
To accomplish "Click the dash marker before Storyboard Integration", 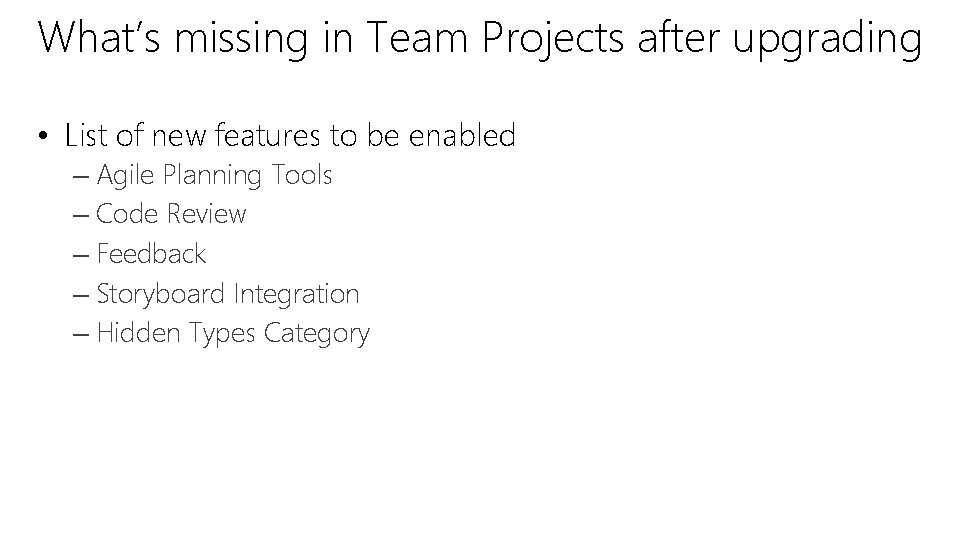I will click(x=81, y=296).
